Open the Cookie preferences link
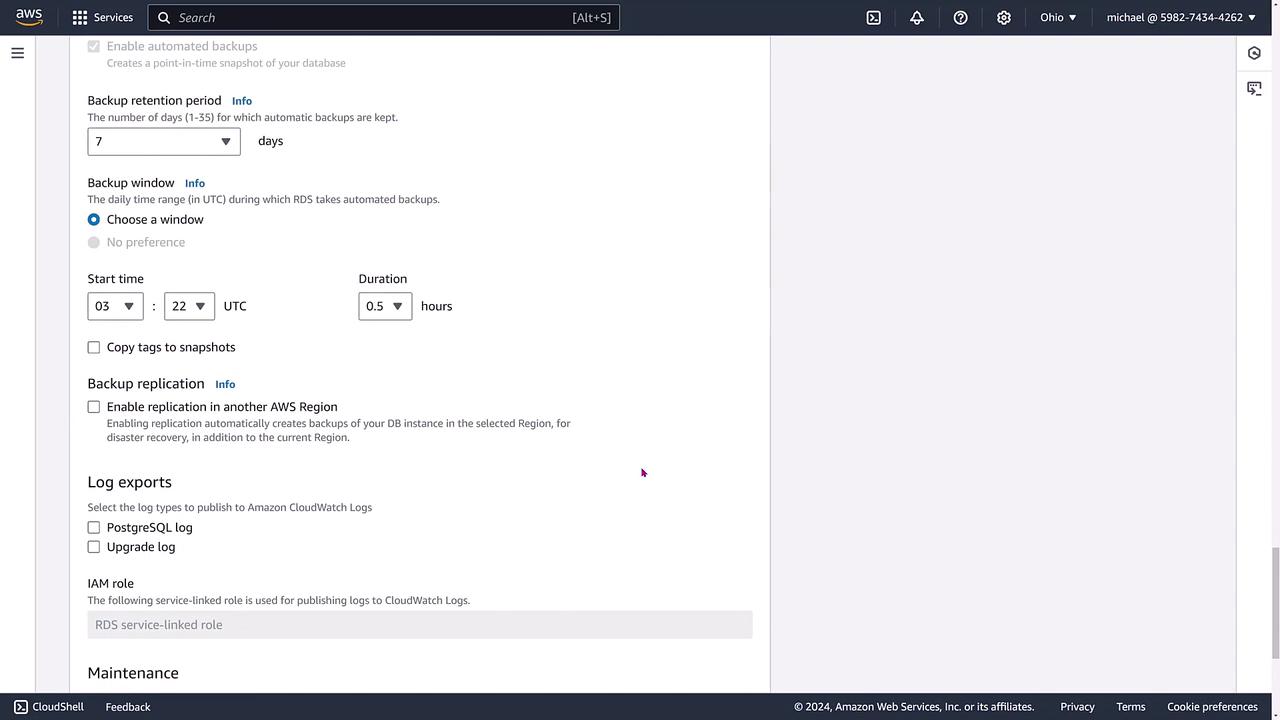1280x720 pixels. coord(1212,707)
